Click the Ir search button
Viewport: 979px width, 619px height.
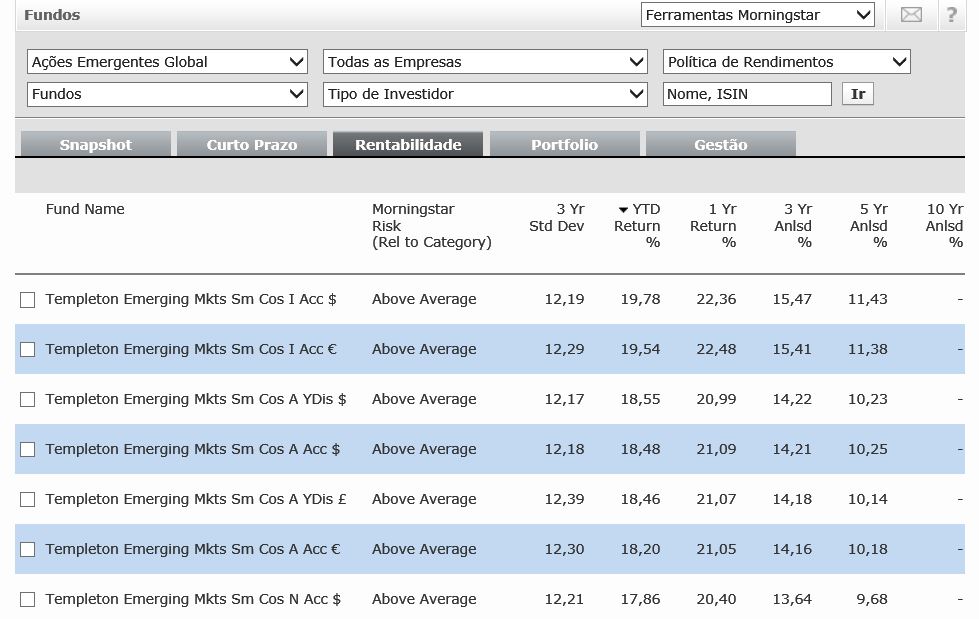(x=858, y=94)
